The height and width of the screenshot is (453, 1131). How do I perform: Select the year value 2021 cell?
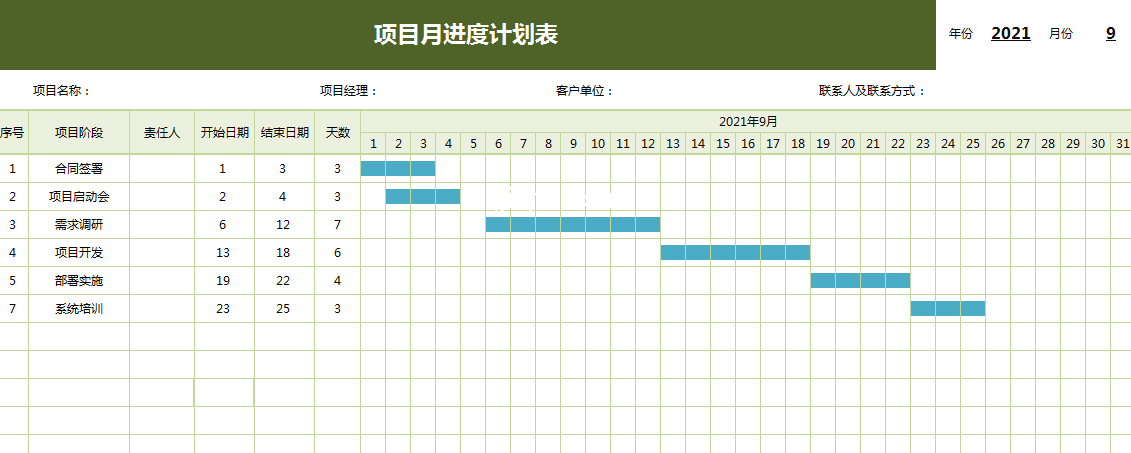point(1010,34)
